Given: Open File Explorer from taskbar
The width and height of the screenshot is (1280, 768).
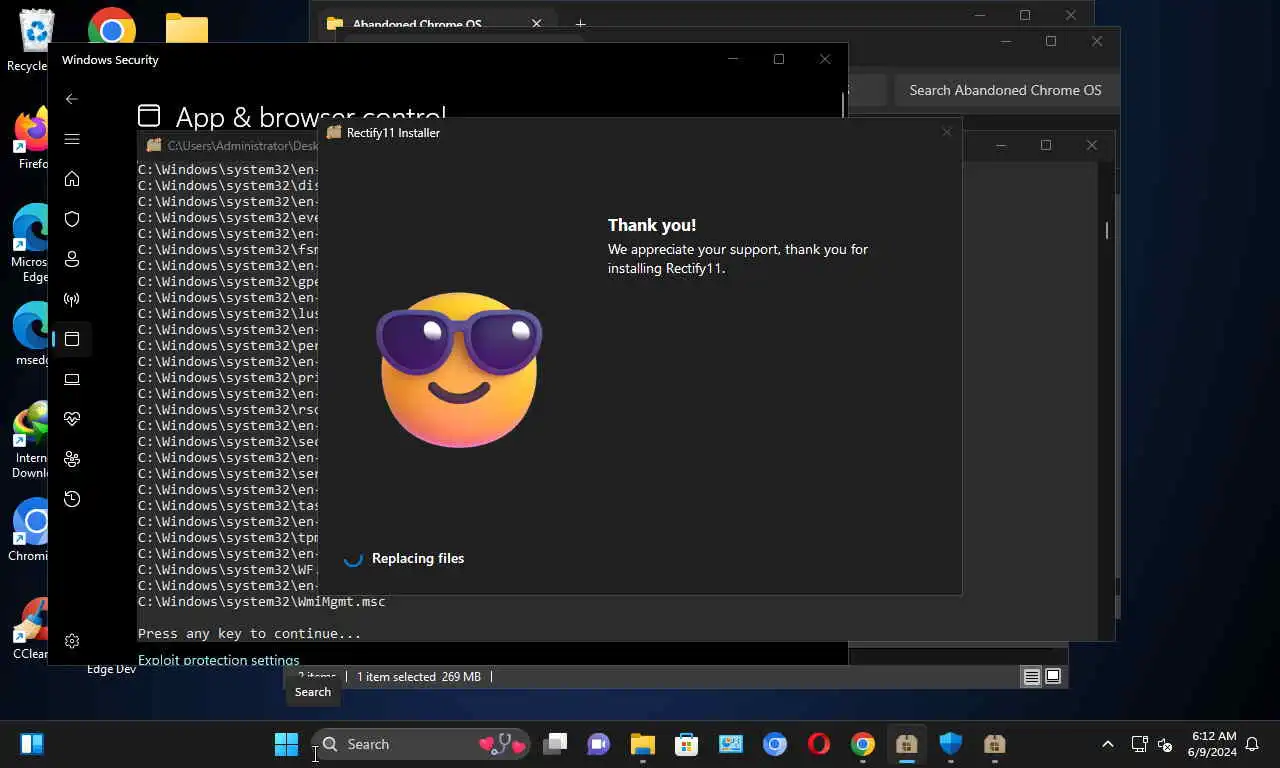Looking at the screenshot, I should click(642, 744).
